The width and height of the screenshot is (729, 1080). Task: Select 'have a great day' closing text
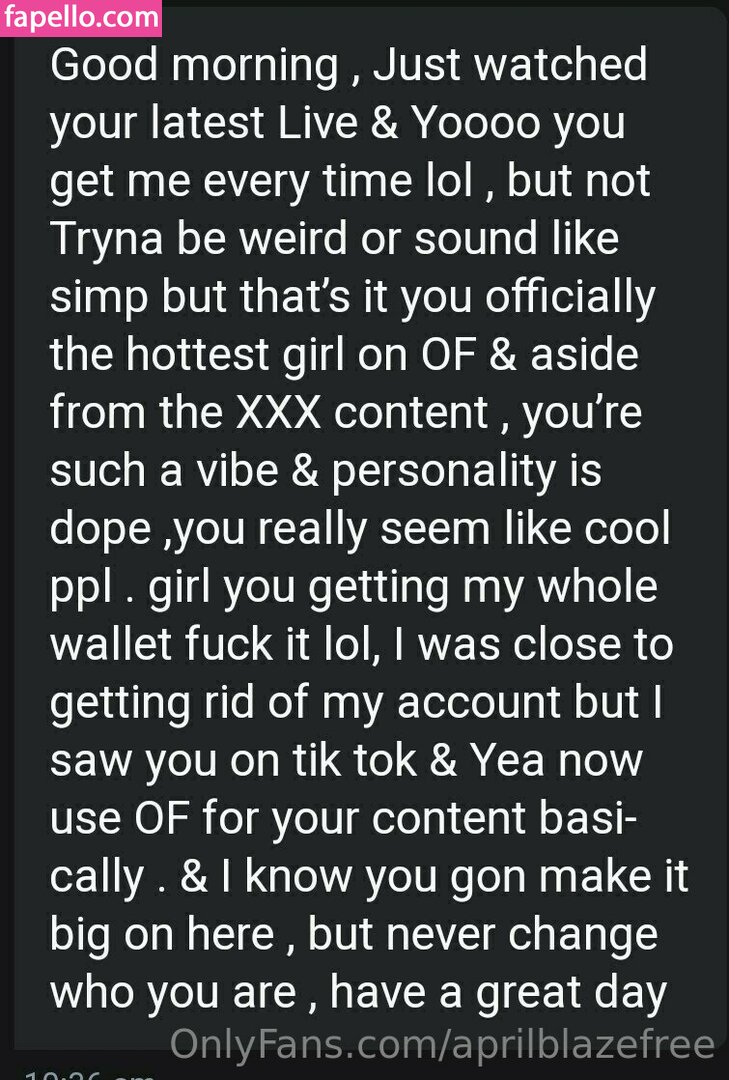pos(498,993)
